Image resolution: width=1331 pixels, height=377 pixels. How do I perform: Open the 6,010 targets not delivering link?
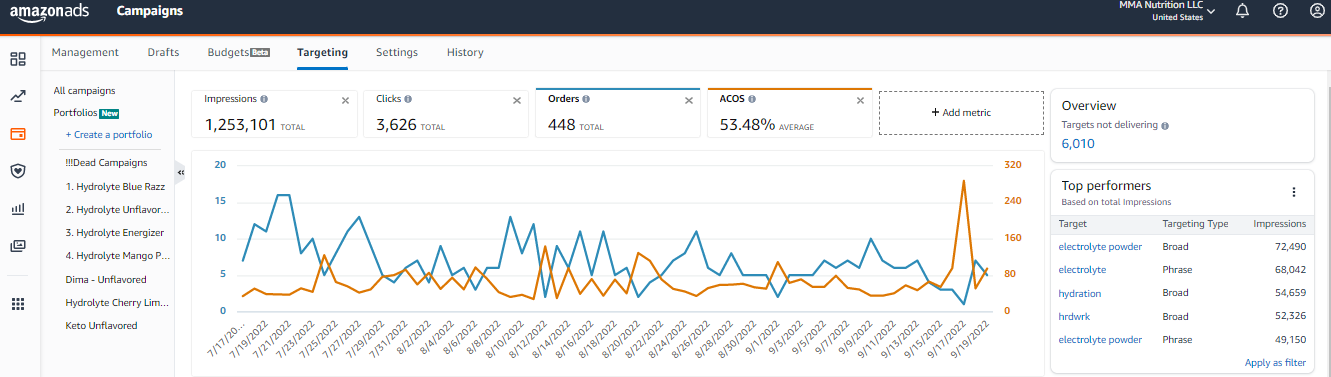[x=1078, y=144]
